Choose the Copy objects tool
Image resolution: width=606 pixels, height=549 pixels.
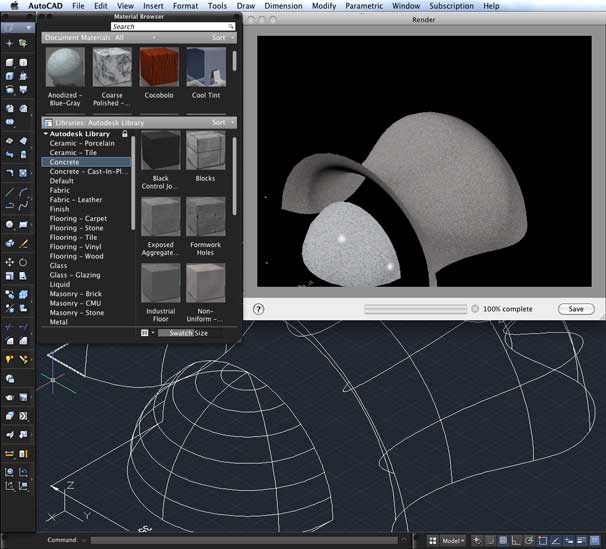tap(10, 294)
